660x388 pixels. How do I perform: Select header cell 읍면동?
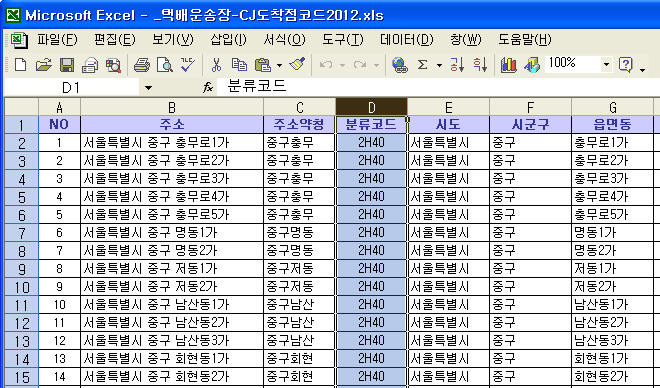coord(612,125)
